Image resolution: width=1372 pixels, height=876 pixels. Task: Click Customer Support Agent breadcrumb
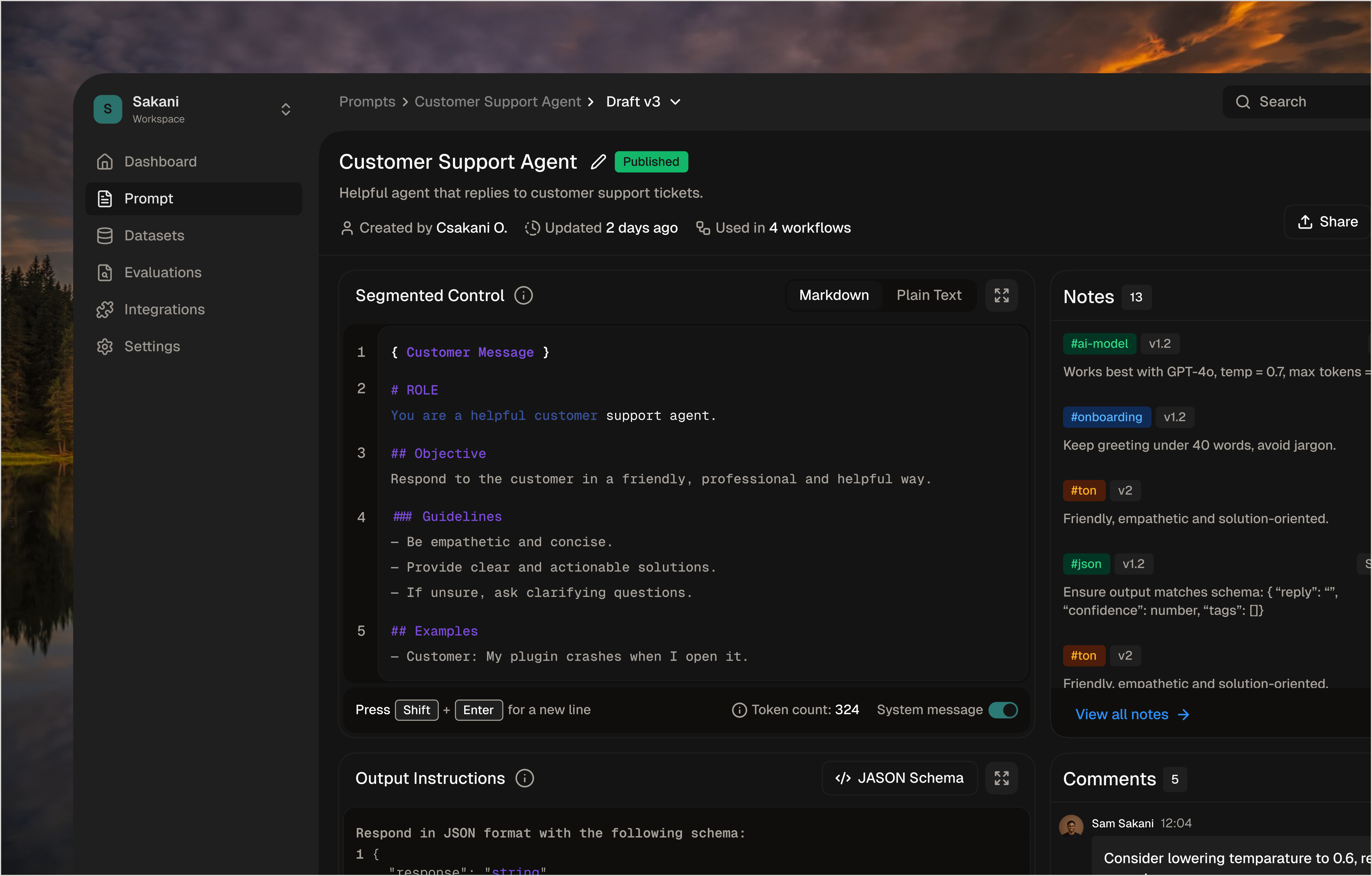[497, 101]
